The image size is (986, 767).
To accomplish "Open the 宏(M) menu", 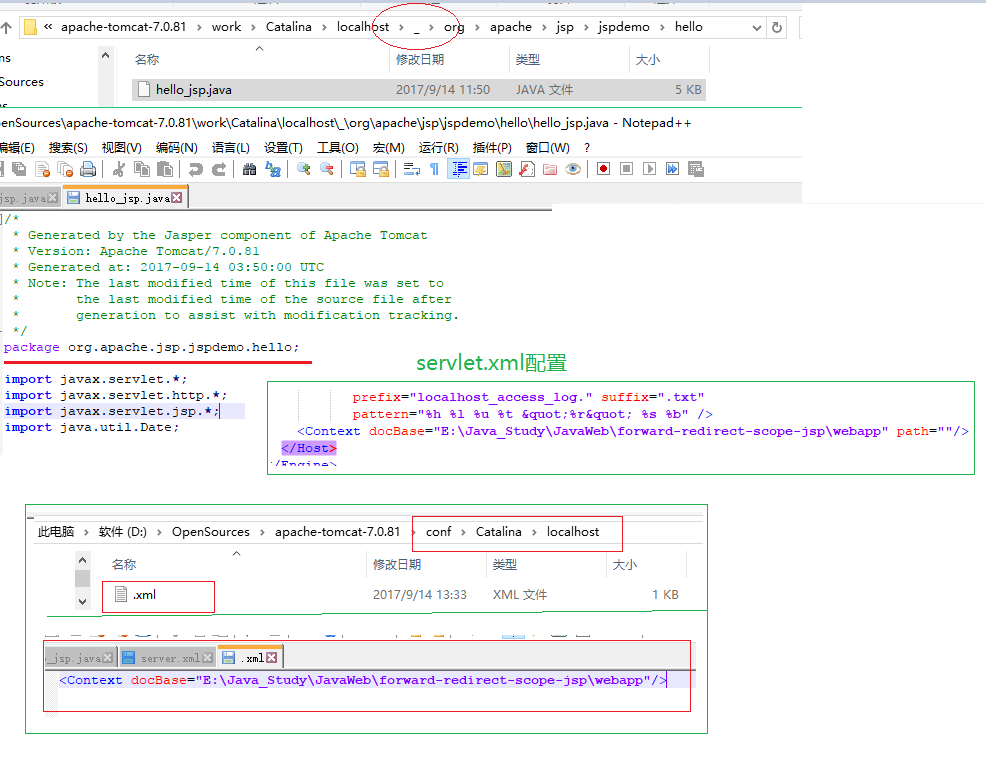I will pos(389,148).
